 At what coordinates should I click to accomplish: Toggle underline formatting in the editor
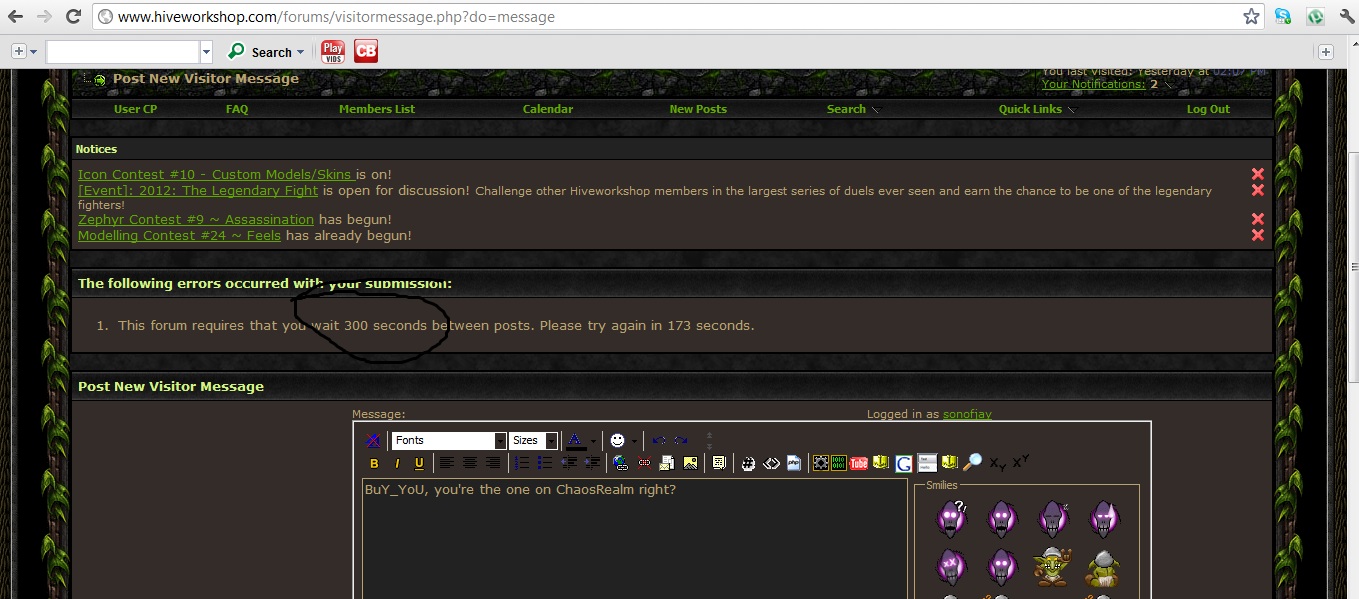[x=419, y=463]
